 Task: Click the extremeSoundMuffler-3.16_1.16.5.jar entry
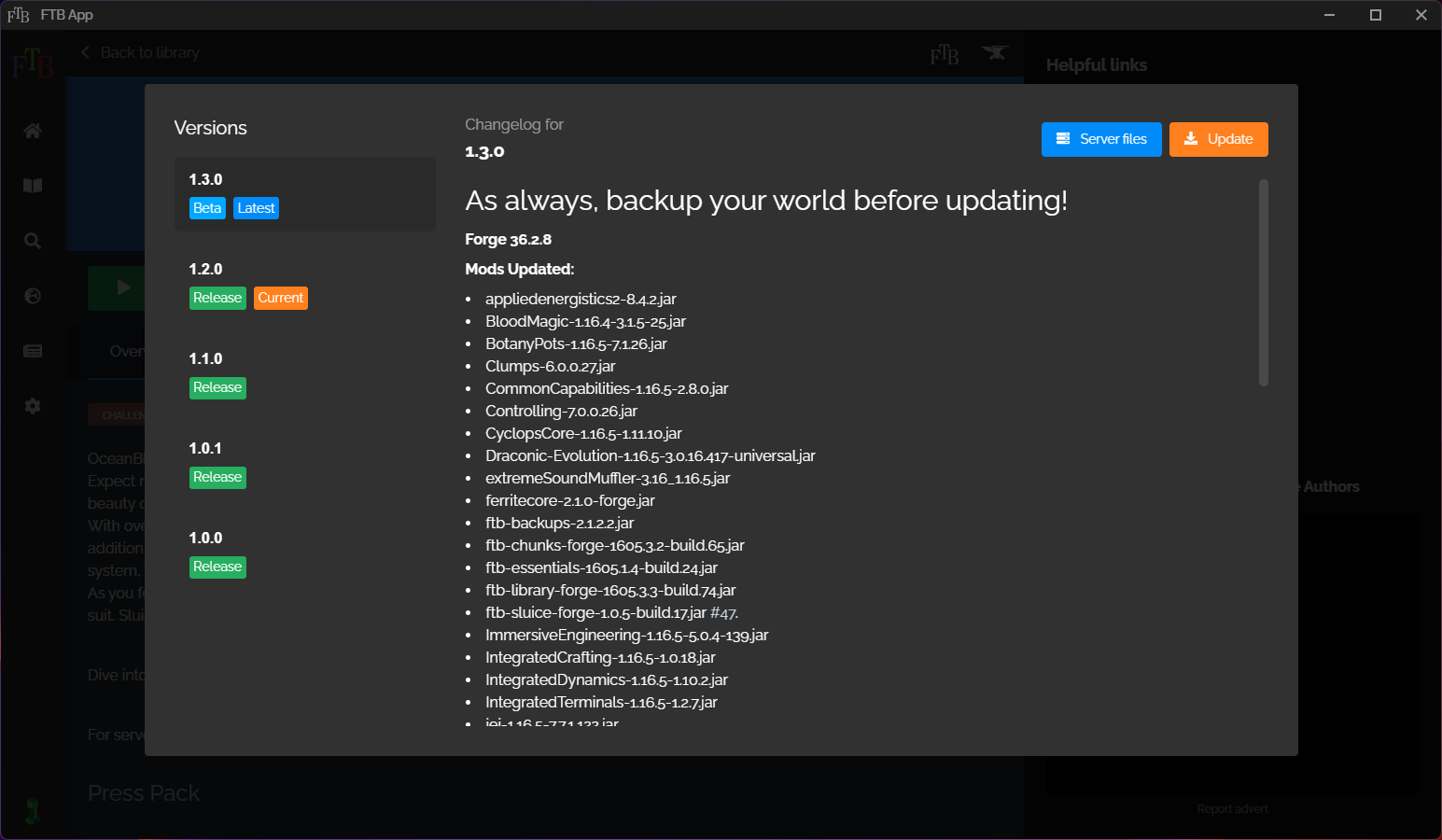point(608,479)
